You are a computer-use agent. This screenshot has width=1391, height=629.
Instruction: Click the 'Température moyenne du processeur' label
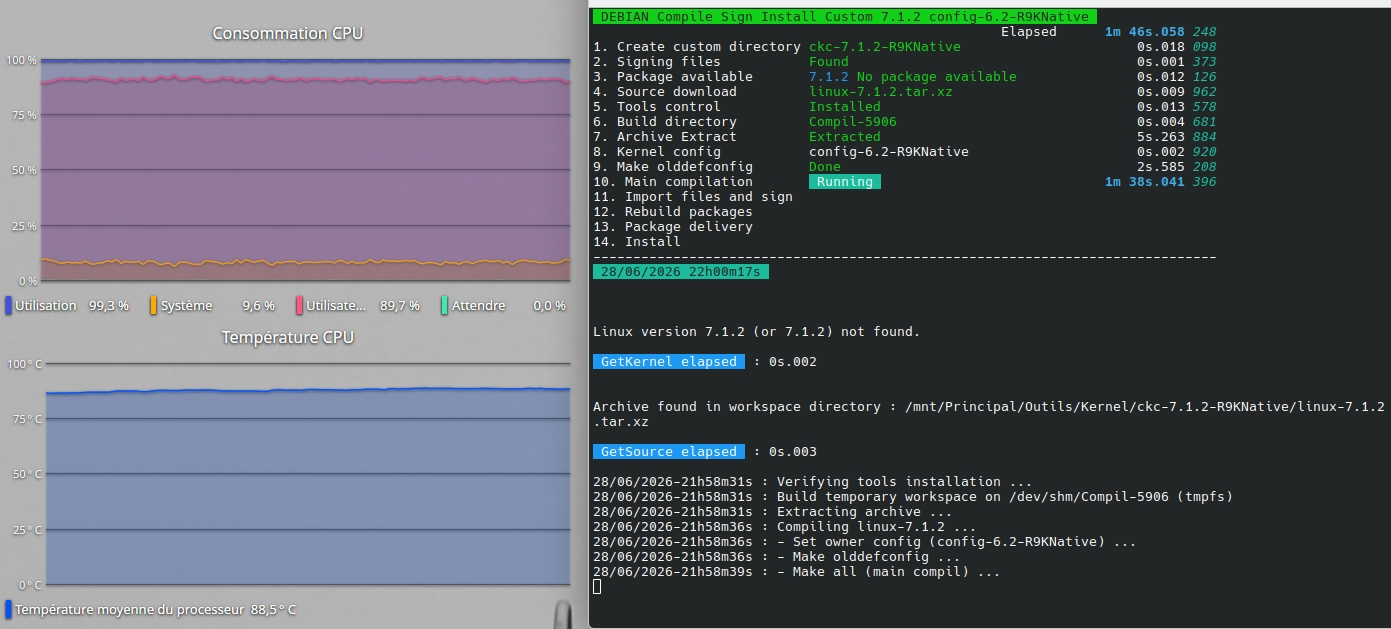tap(129, 610)
